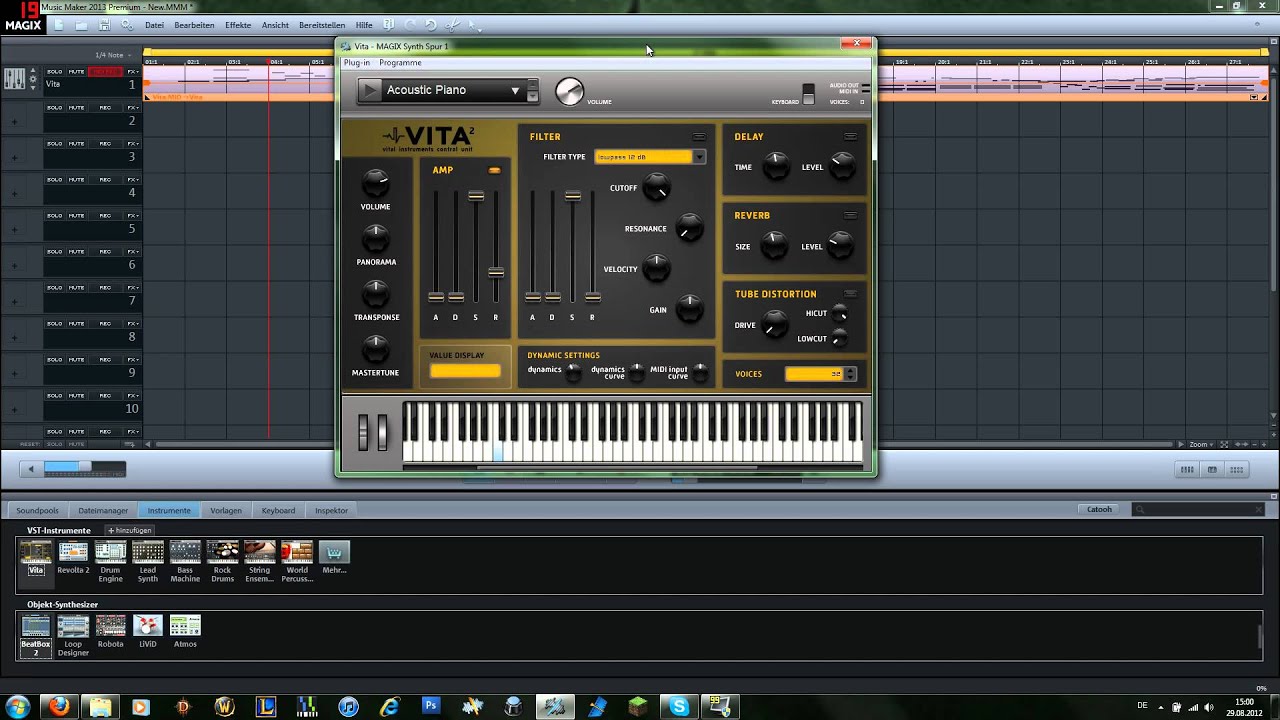Select the Atmos synthesizer
The image size is (1280, 720).
pos(185,626)
